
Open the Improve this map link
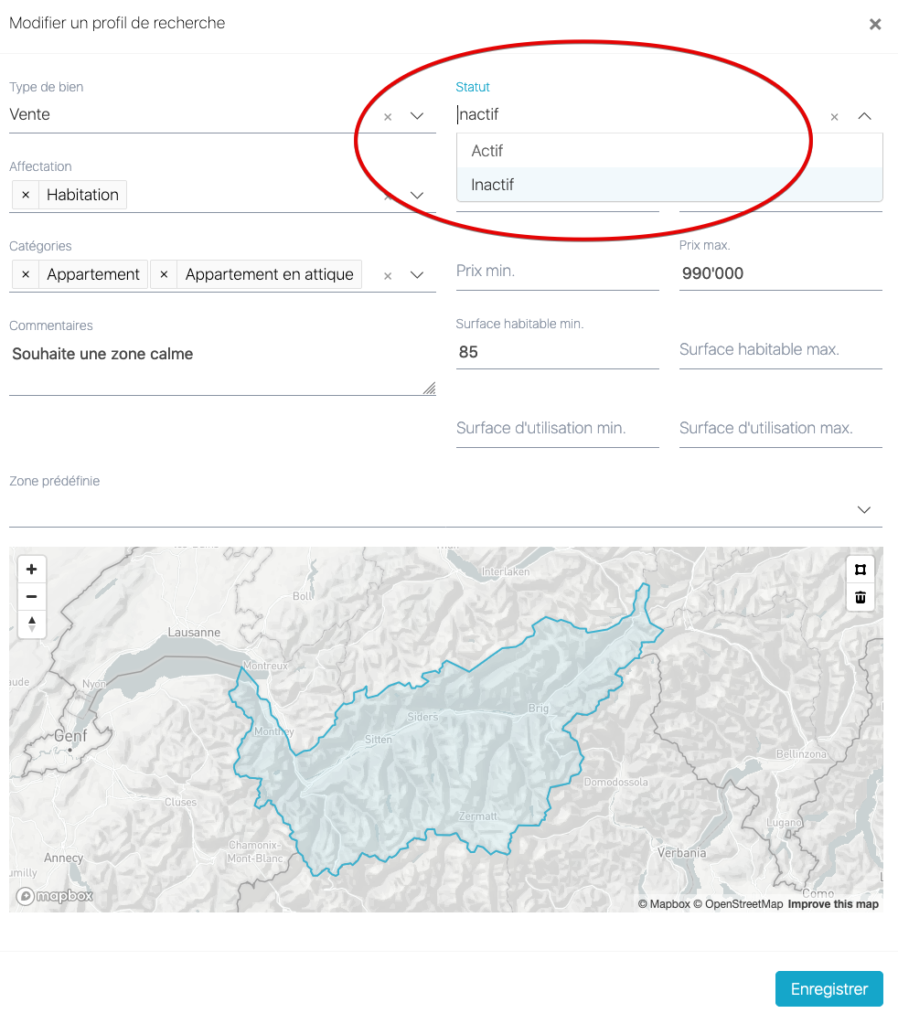pyautogui.click(x=833, y=904)
